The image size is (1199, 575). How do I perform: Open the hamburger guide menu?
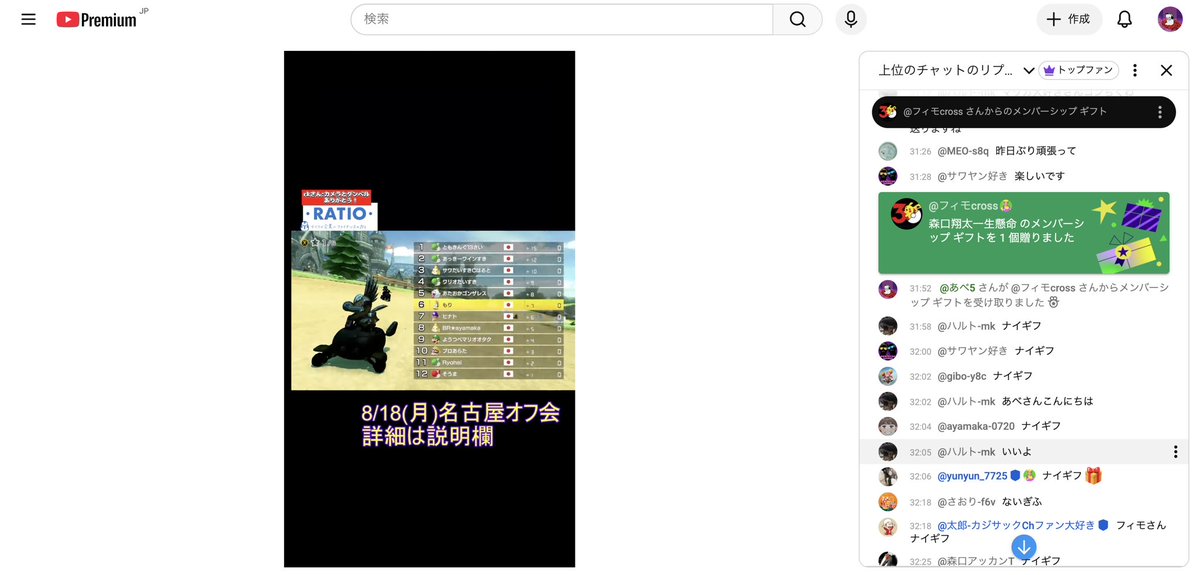(x=28, y=19)
